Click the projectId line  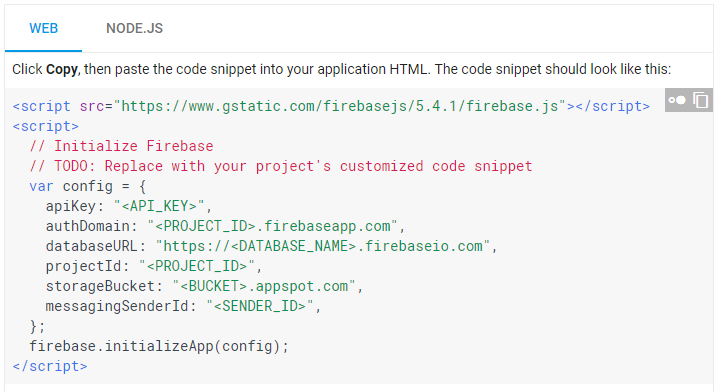tap(154, 266)
